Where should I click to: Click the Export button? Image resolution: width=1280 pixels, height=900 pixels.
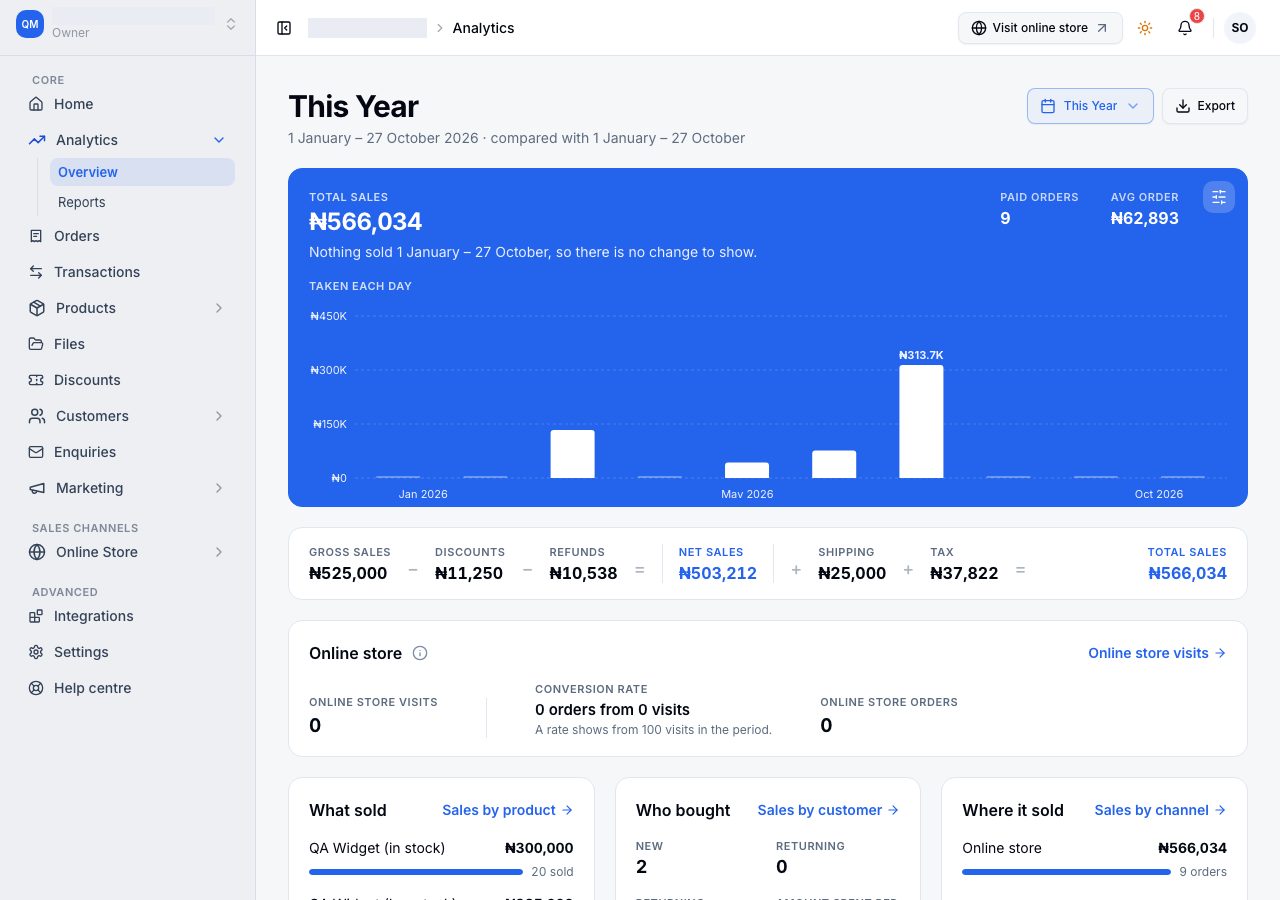[1204, 106]
